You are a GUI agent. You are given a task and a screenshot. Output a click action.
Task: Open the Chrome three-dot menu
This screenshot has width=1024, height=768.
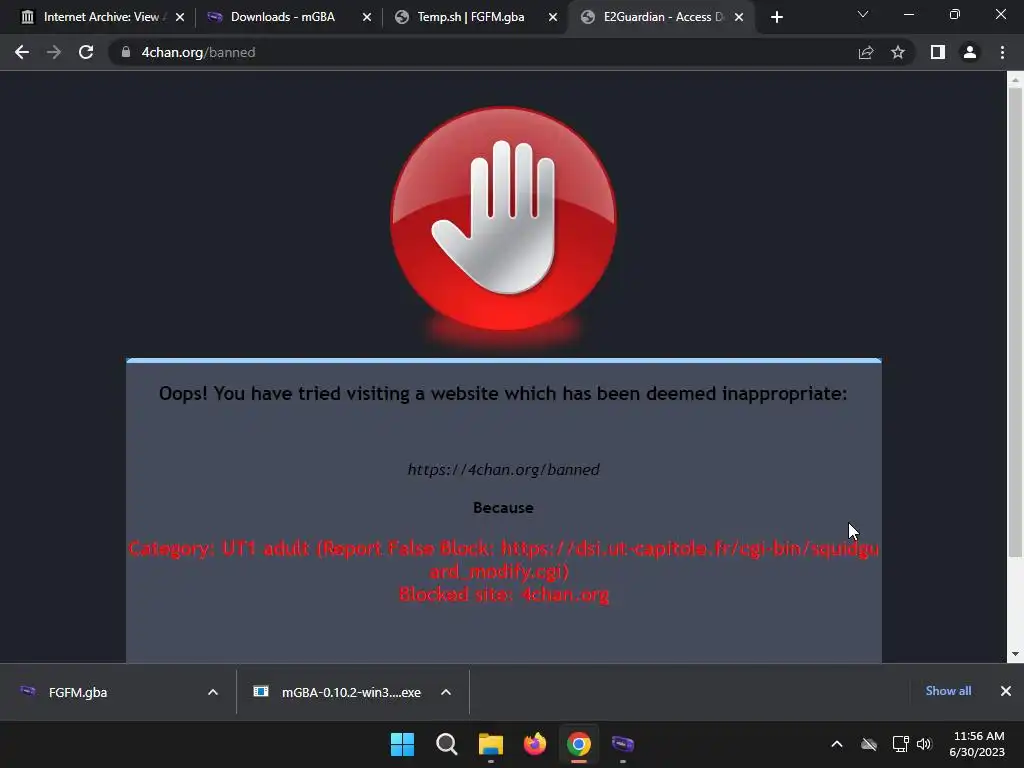click(1002, 52)
